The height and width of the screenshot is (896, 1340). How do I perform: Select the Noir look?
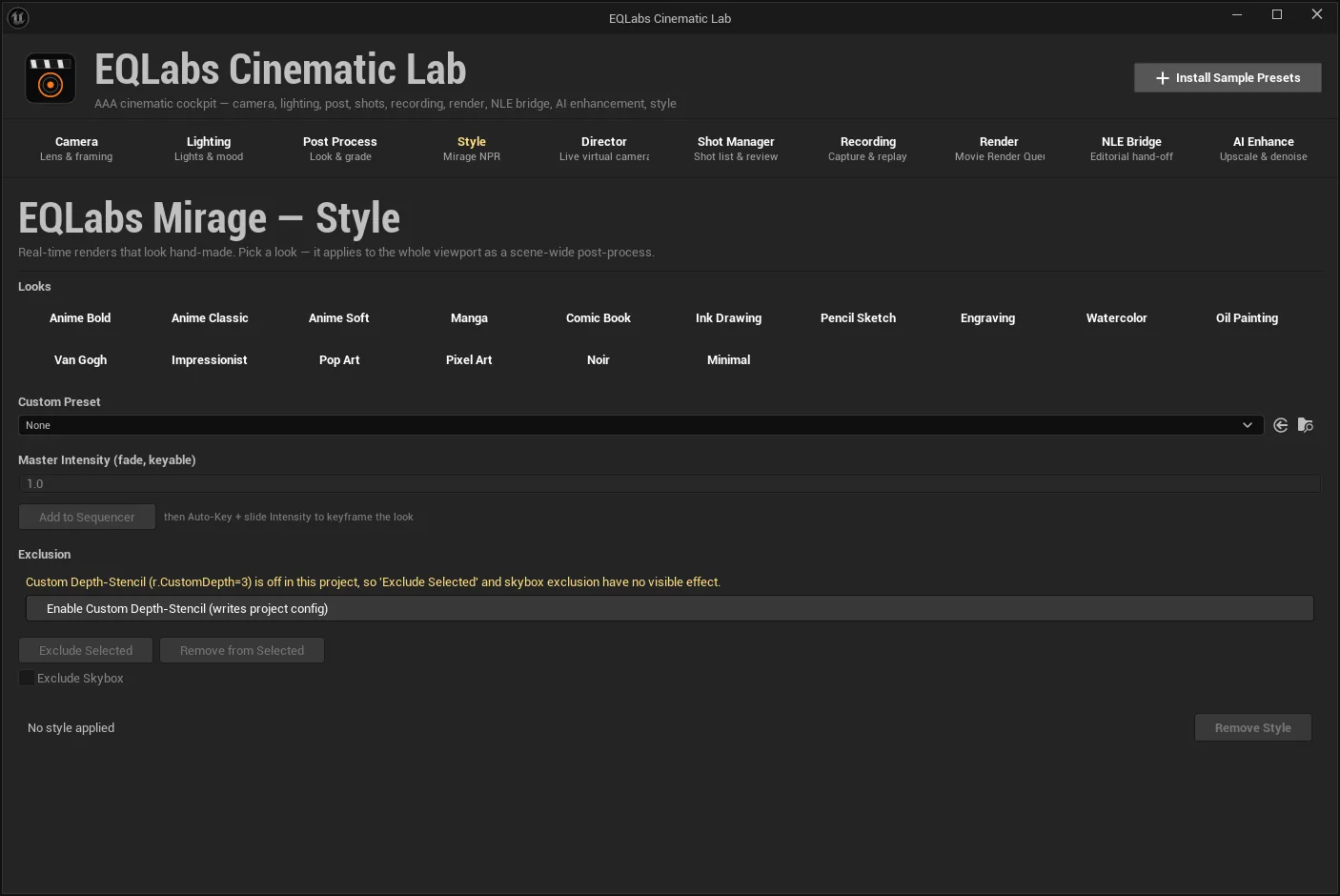tap(599, 360)
